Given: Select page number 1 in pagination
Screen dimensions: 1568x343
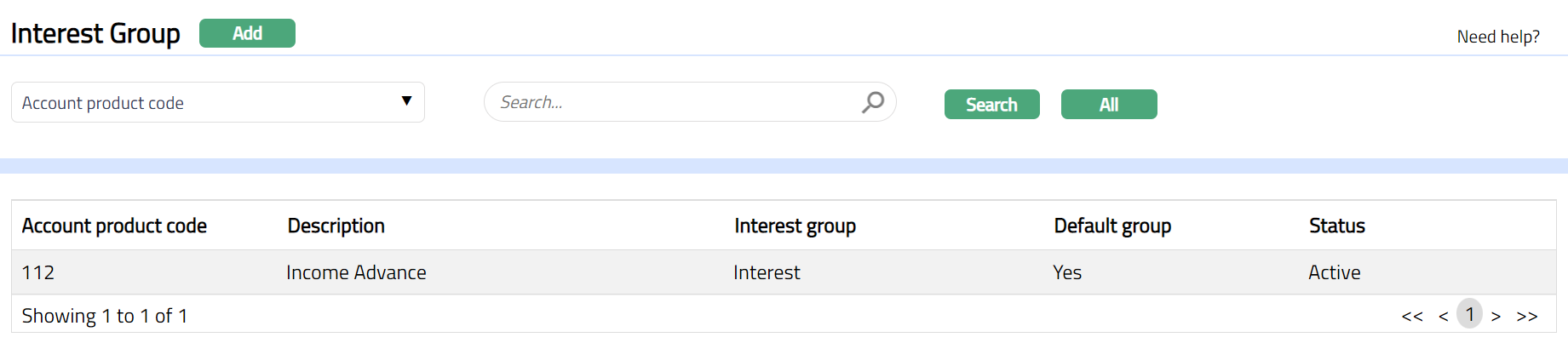Looking at the screenshot, I should coord(1469,314).
